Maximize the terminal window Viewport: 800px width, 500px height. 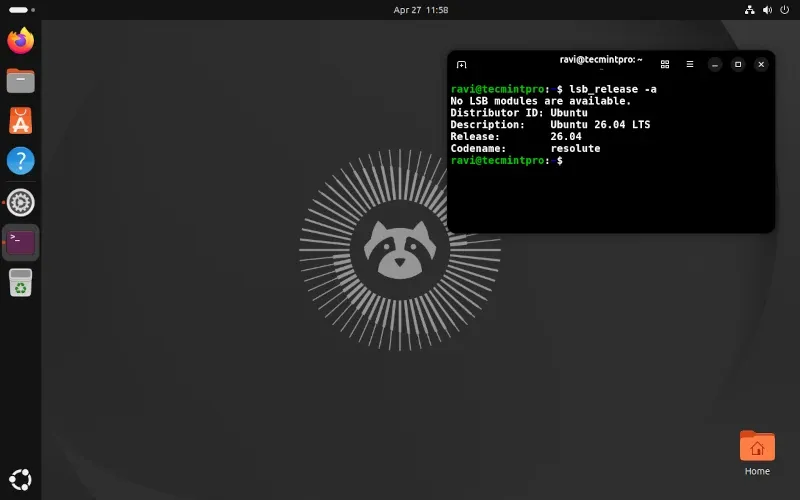click(738, 64)
